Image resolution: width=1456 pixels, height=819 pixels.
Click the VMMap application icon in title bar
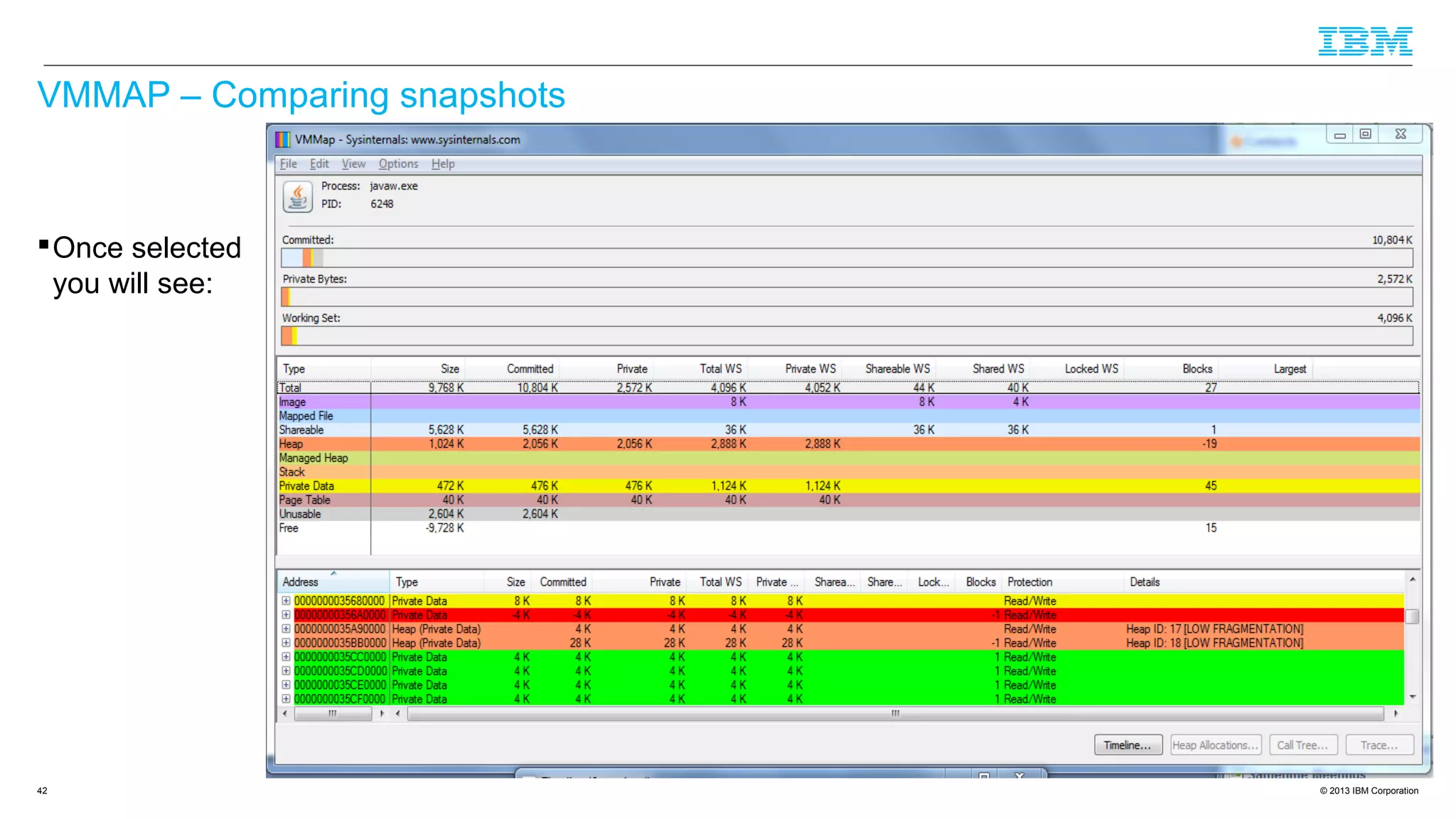point(283,139)
